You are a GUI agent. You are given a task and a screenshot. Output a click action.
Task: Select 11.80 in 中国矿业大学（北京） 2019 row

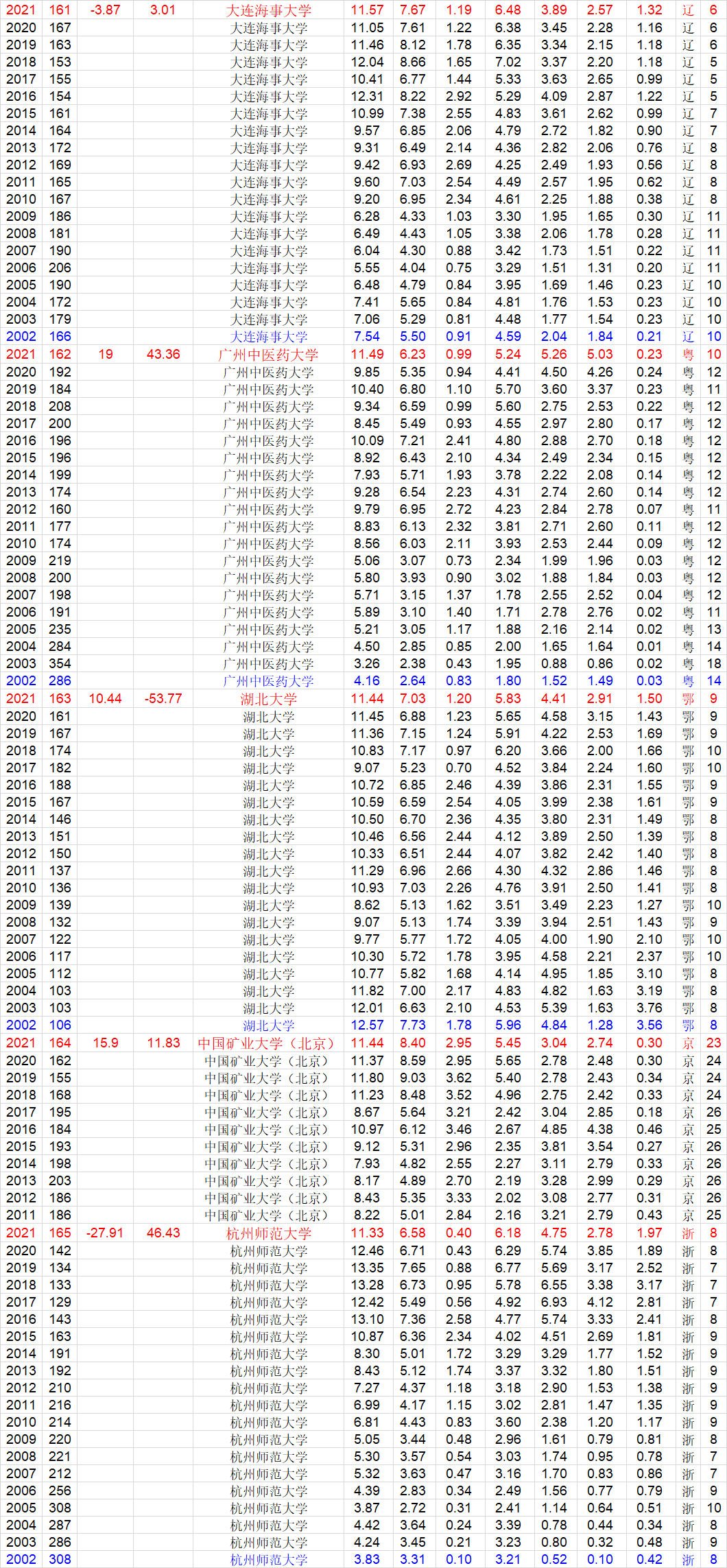coord(367,1078)
